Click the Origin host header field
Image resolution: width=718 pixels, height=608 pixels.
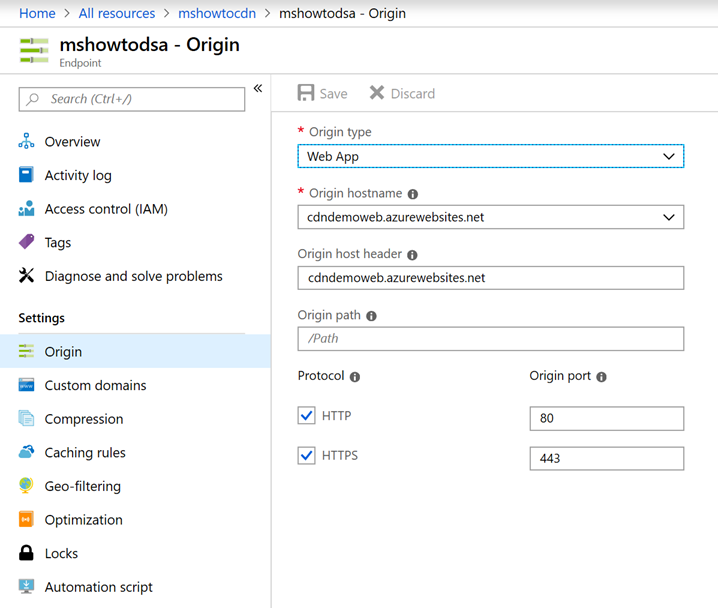[x=490, y=278]
